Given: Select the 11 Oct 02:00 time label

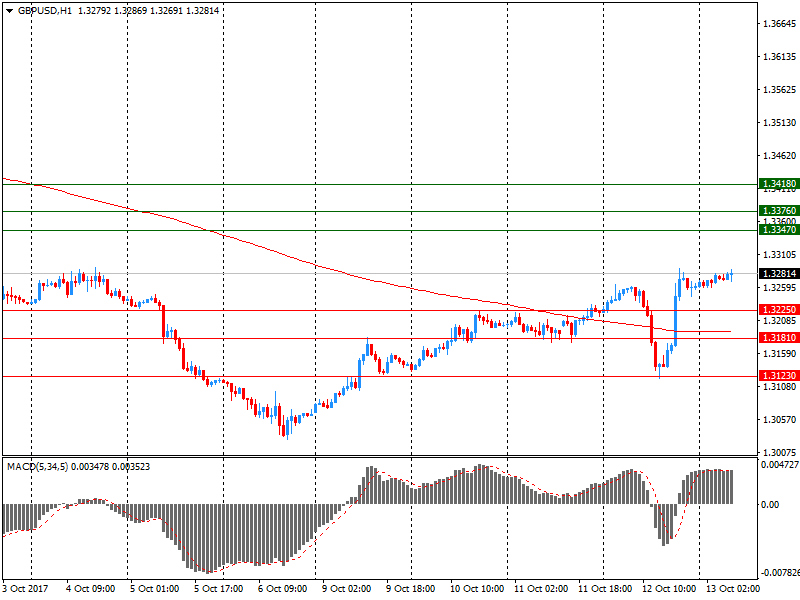Looking at the screenshot, I should (x=541, y=589).
